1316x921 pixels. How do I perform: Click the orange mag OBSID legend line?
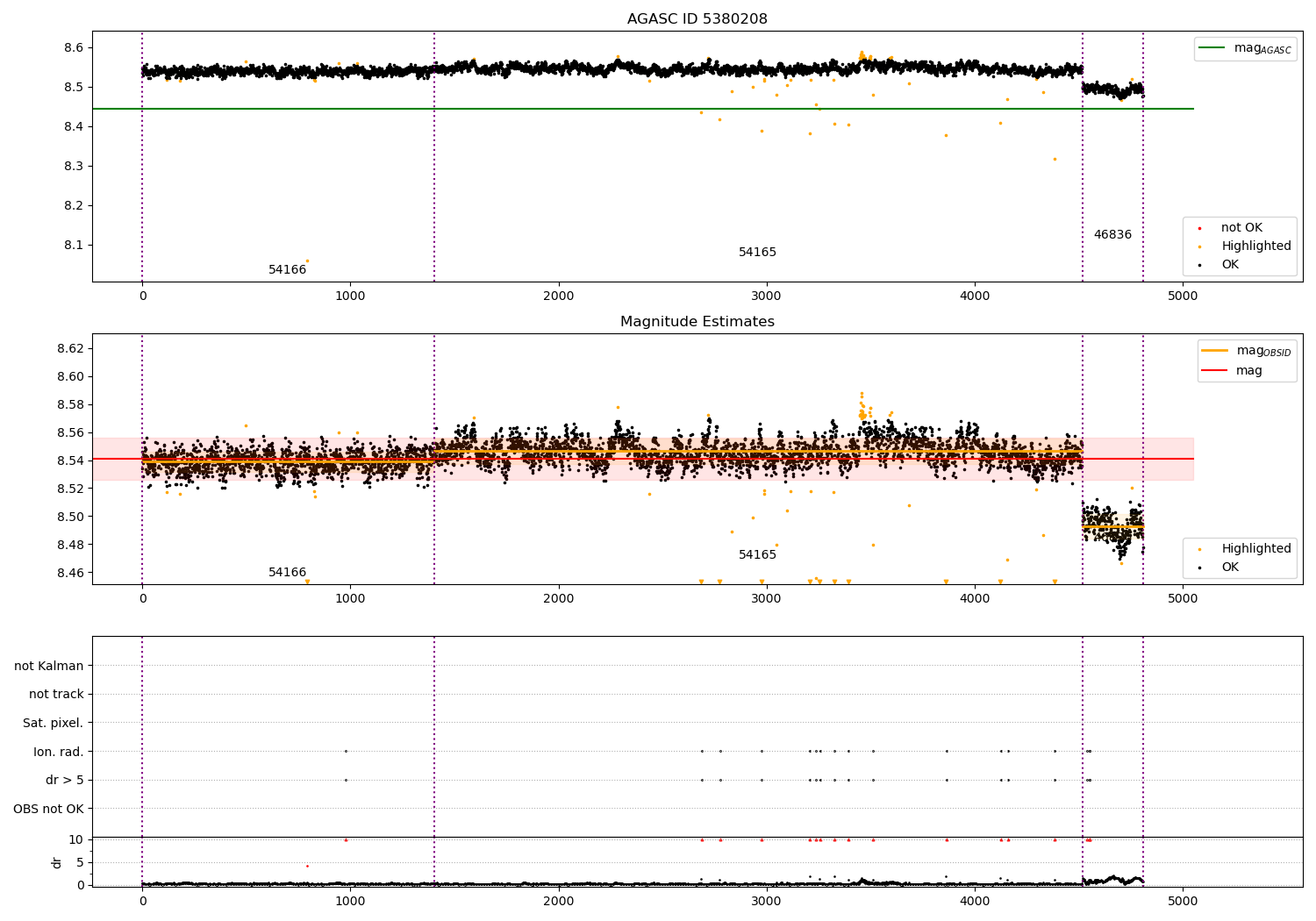click(x=1214, y=351)
